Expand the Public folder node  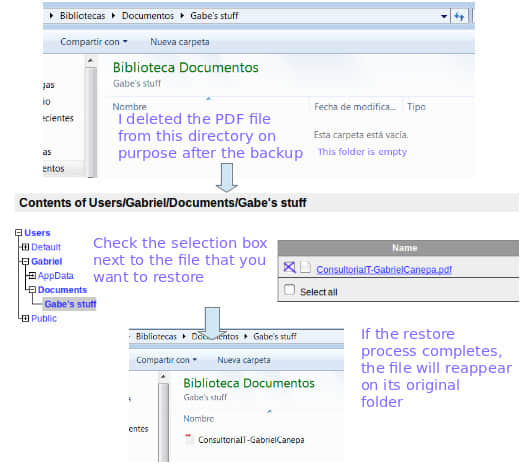25,318
